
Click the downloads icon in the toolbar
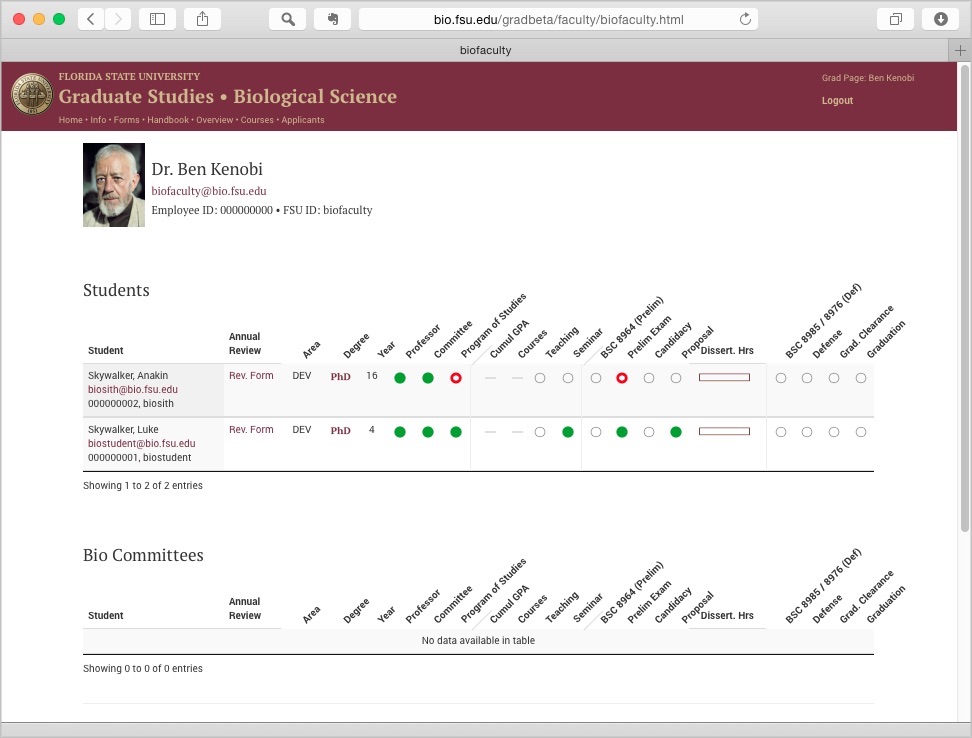click(938, 18)
